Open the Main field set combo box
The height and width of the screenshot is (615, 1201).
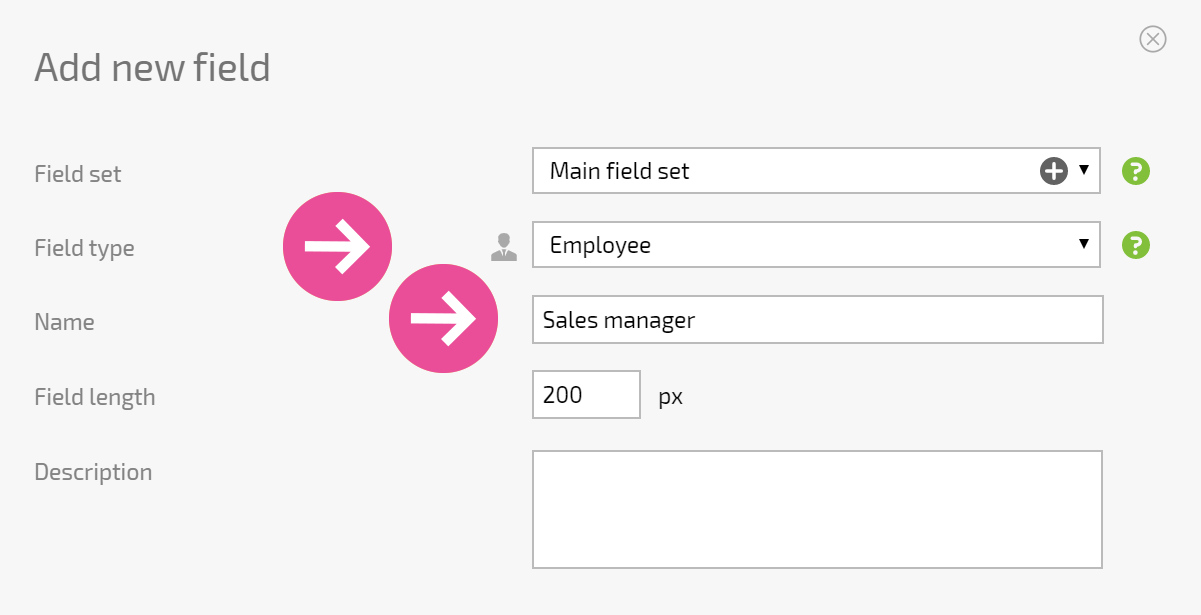pyautogui.click(x=816, y=171)
